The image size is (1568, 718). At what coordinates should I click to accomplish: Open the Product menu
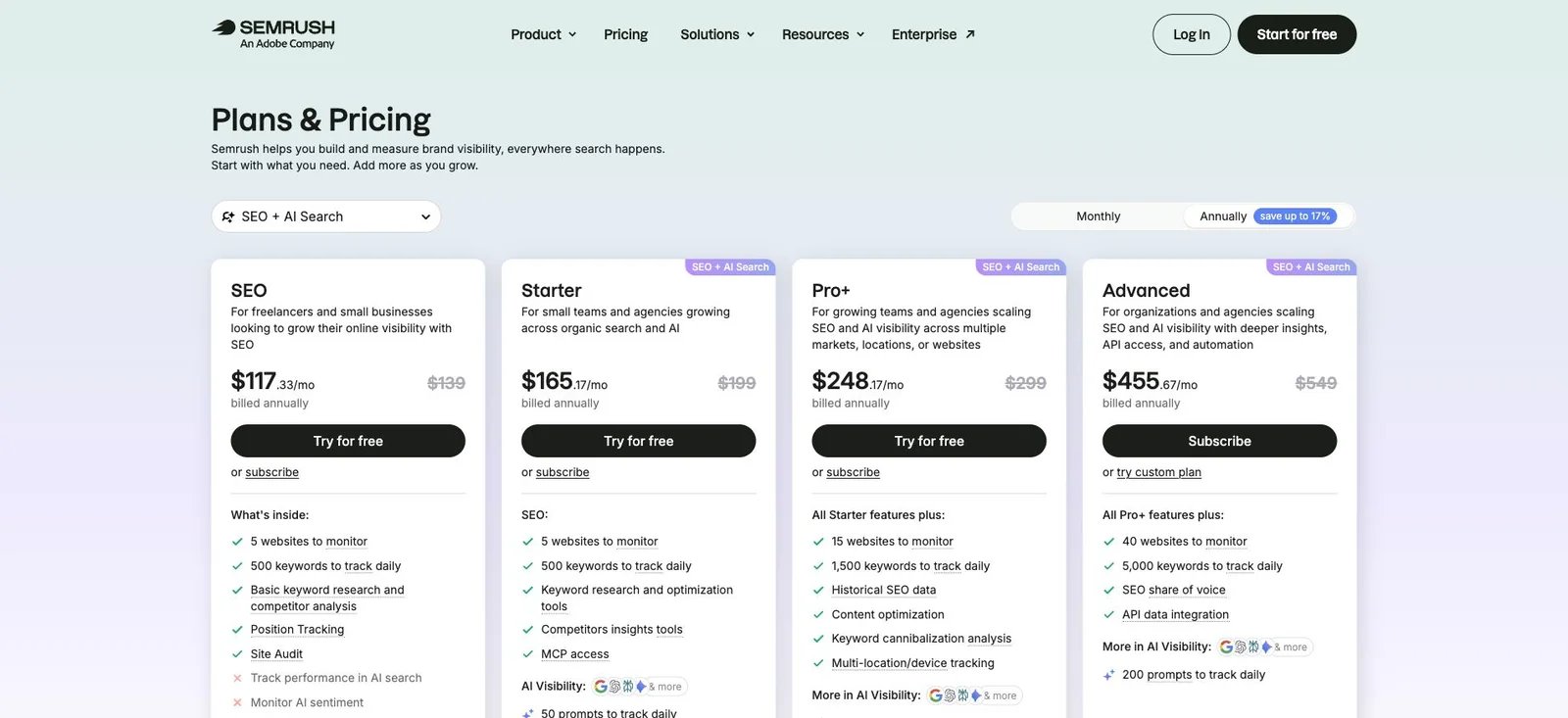tap(543, 34)
